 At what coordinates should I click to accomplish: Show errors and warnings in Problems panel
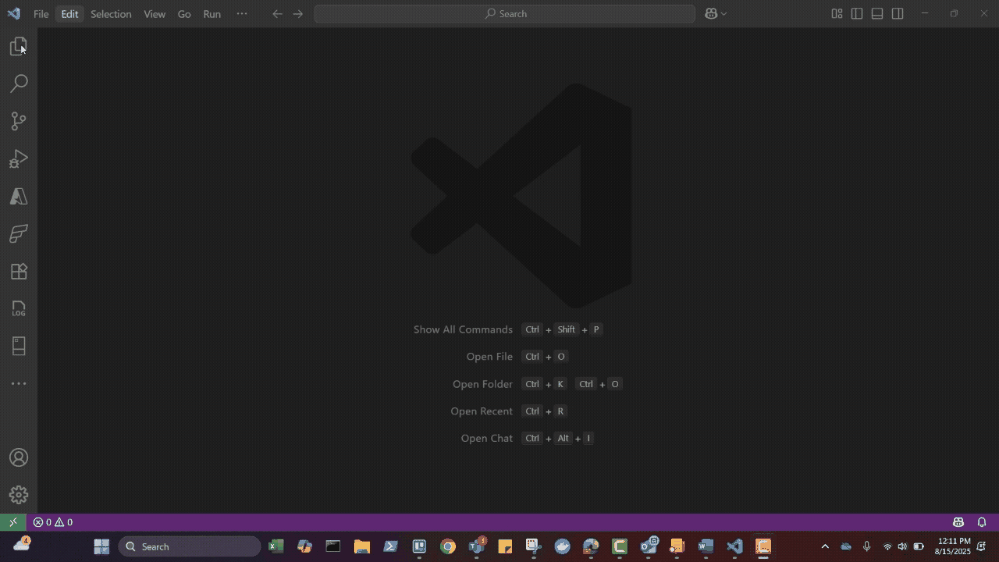(x=53, y=522)
